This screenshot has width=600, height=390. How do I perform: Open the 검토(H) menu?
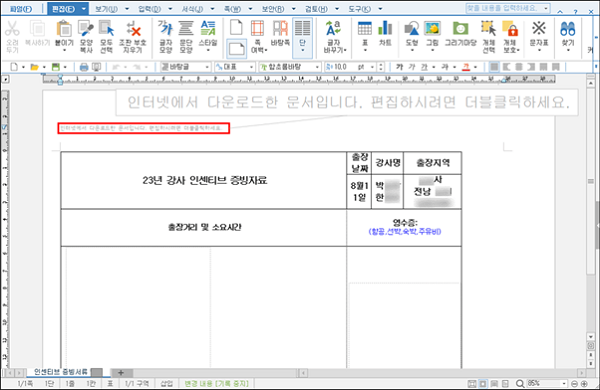coord(316,9)
